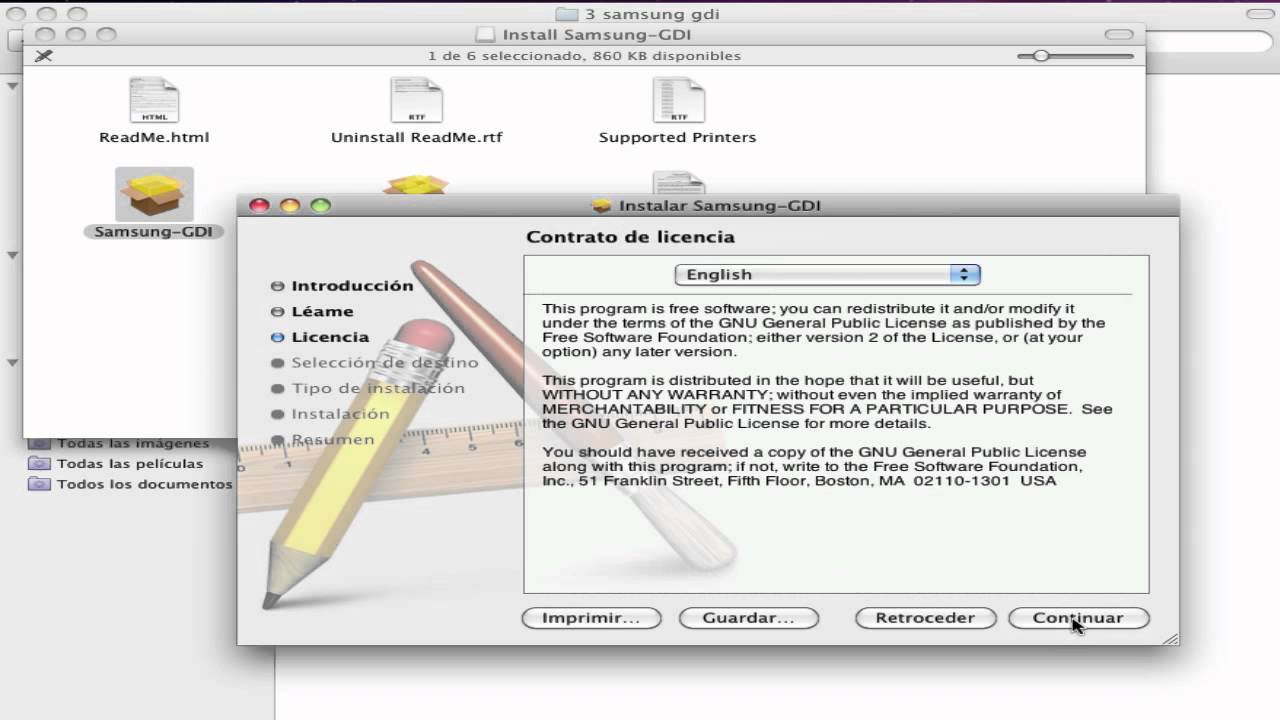
Task: Click the 3 samsung gdi window title
Action: [x=651, y=14]
